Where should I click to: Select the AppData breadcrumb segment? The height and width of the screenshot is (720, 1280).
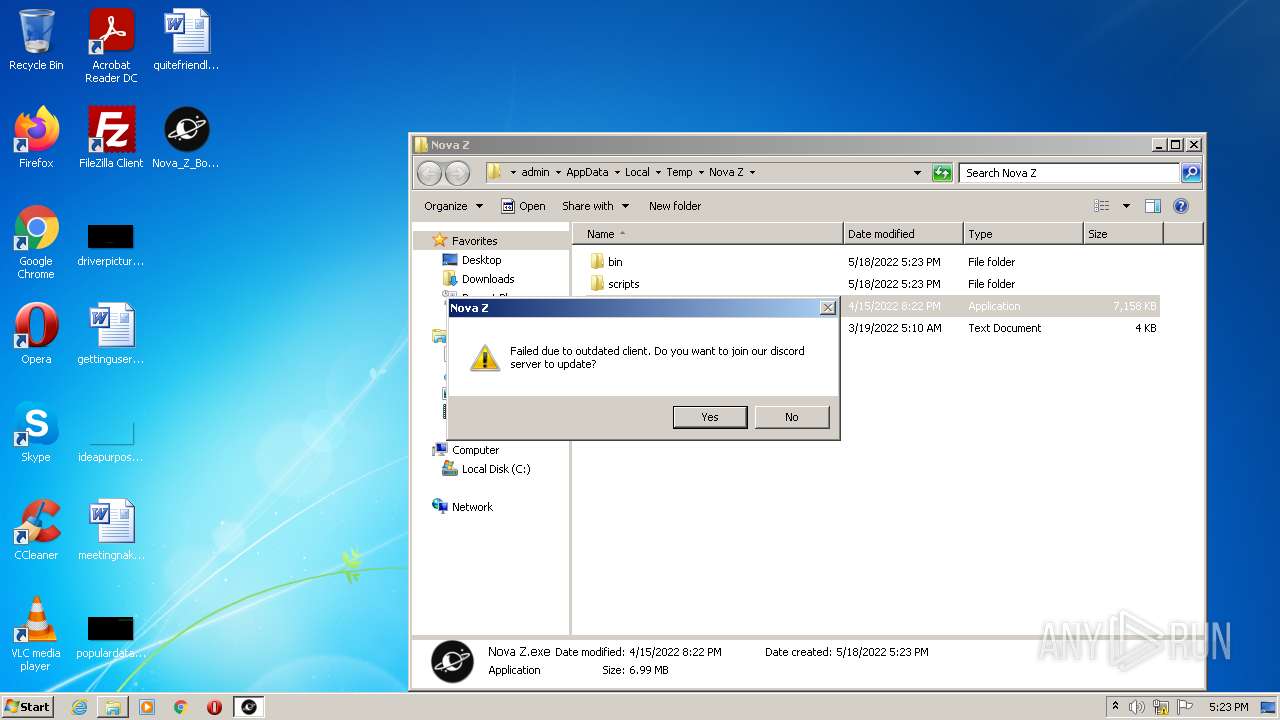(x=587, y=172)
